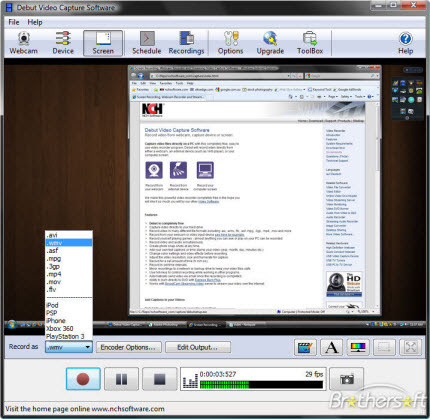The width and height of the screenshot is (430, 419).
Task: Expand the Record as format dropdown
Action: (69, 347)
